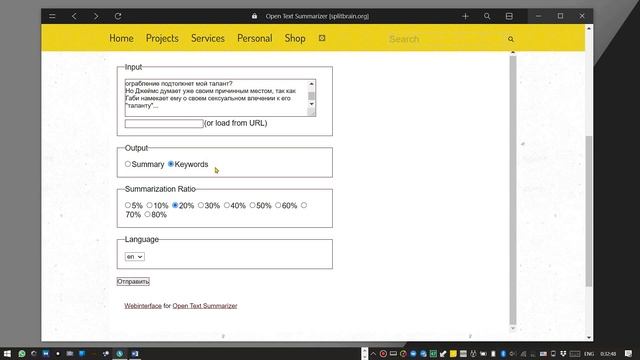This screenshot has height=360, width=640.
Task: Choose 50% summarization ratio
Action: [252, 205]
